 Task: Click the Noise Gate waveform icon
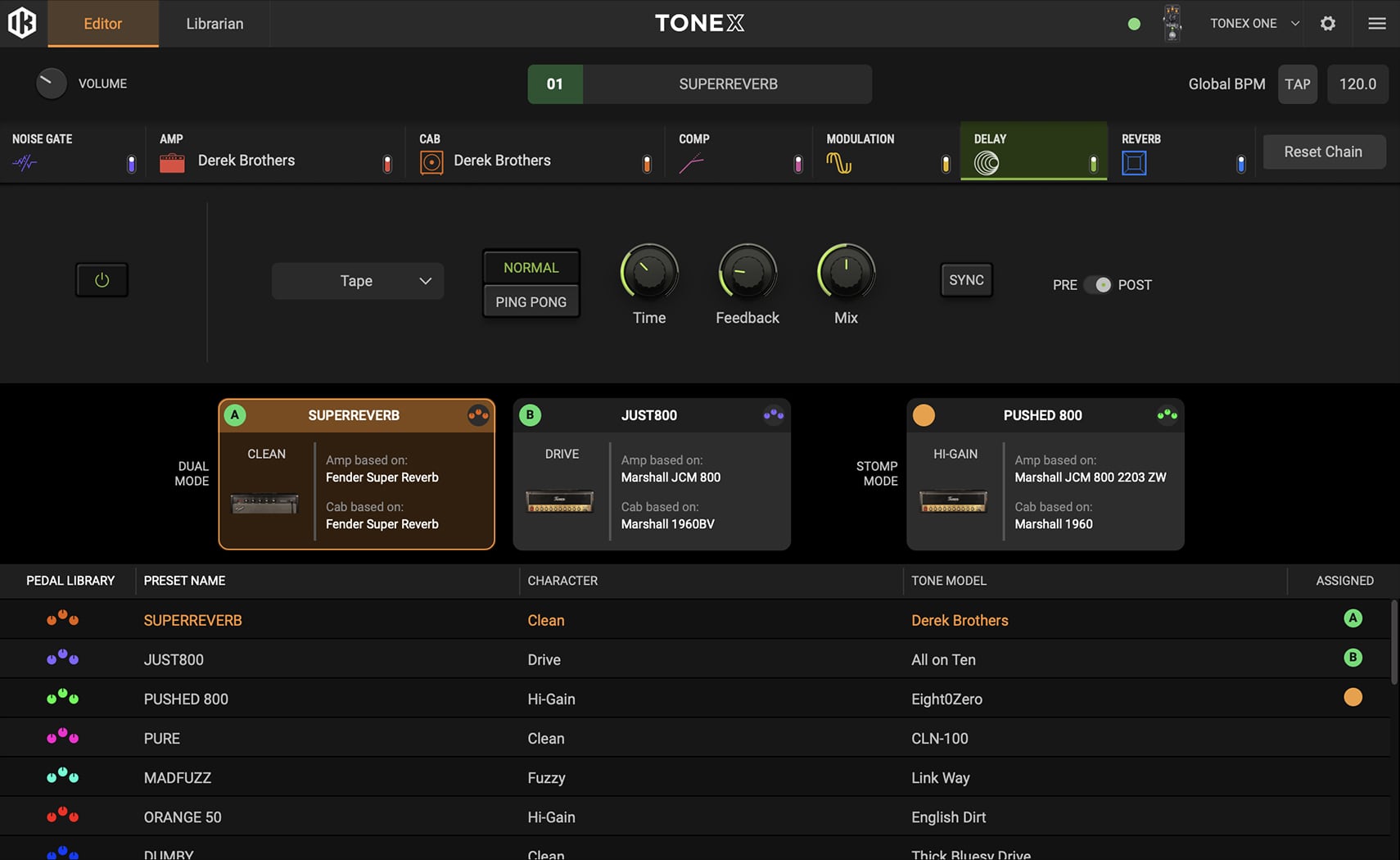pyautogui.click(x=25, y=162)
